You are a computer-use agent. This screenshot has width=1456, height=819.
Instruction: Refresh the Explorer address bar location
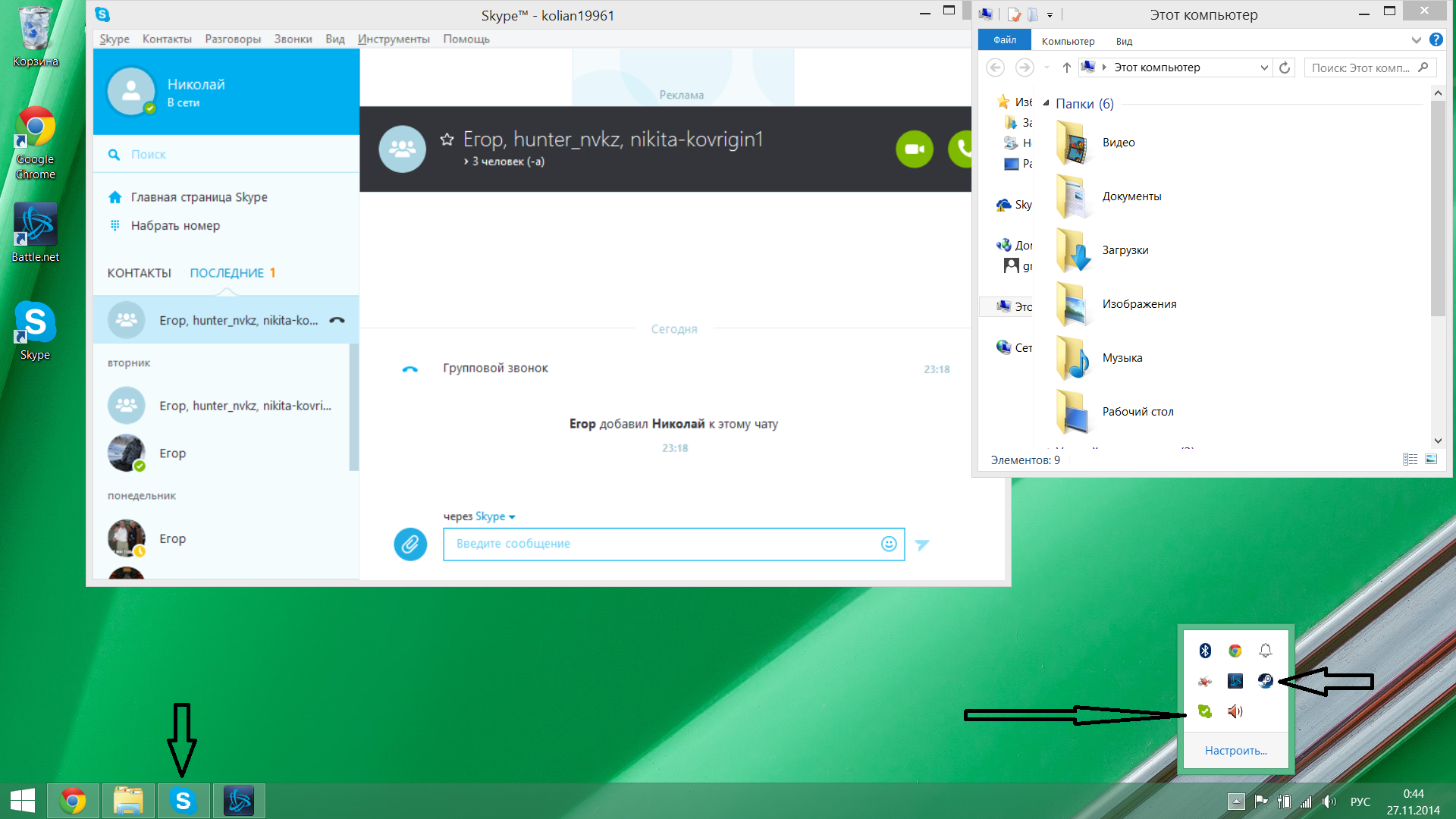pyautogui.click(x=1285, y=67)
